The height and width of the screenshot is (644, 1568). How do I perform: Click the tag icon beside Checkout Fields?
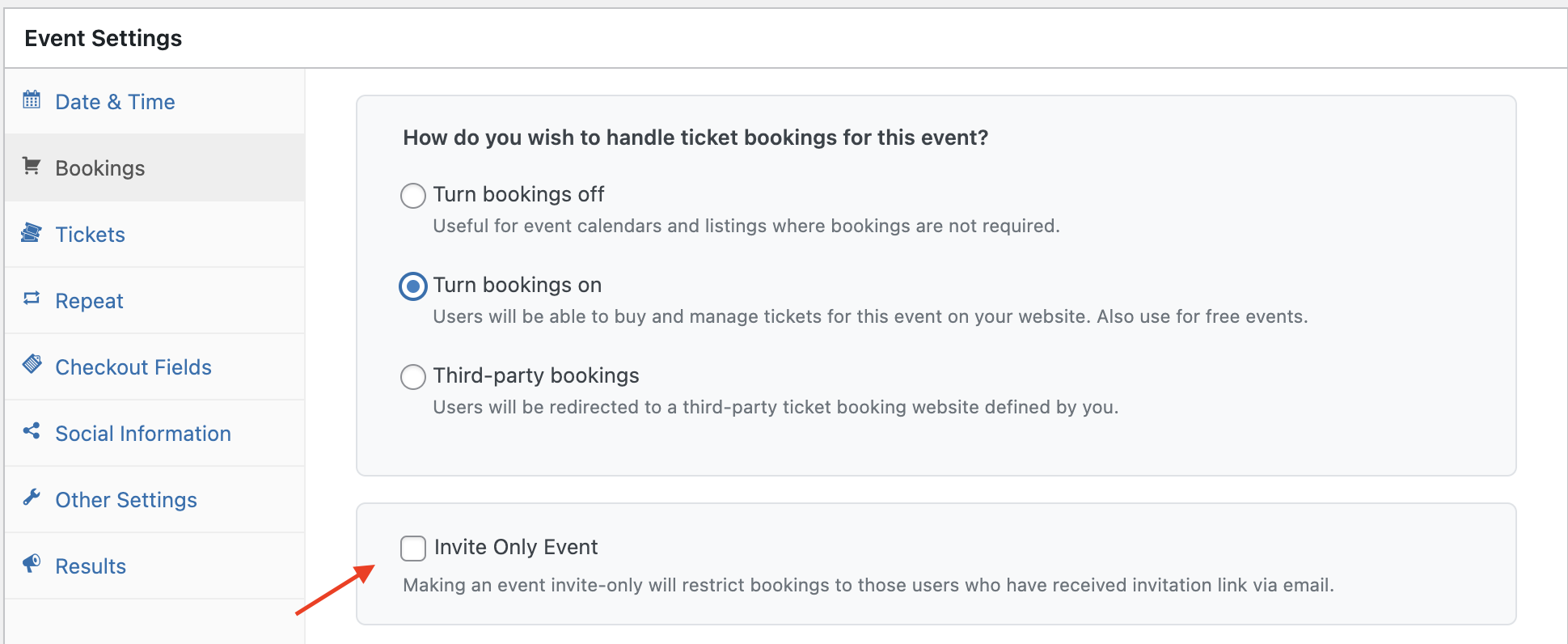coord(32,365)
